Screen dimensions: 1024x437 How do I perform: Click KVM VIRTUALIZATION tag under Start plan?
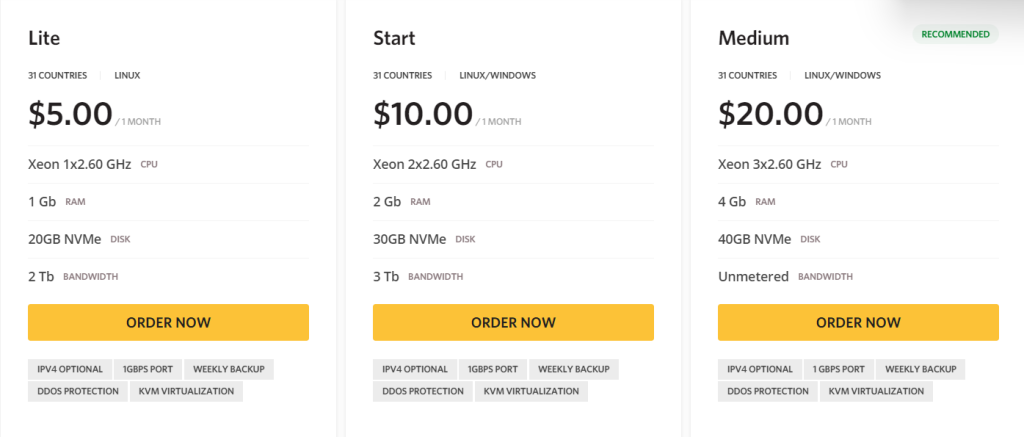(531, 391)
